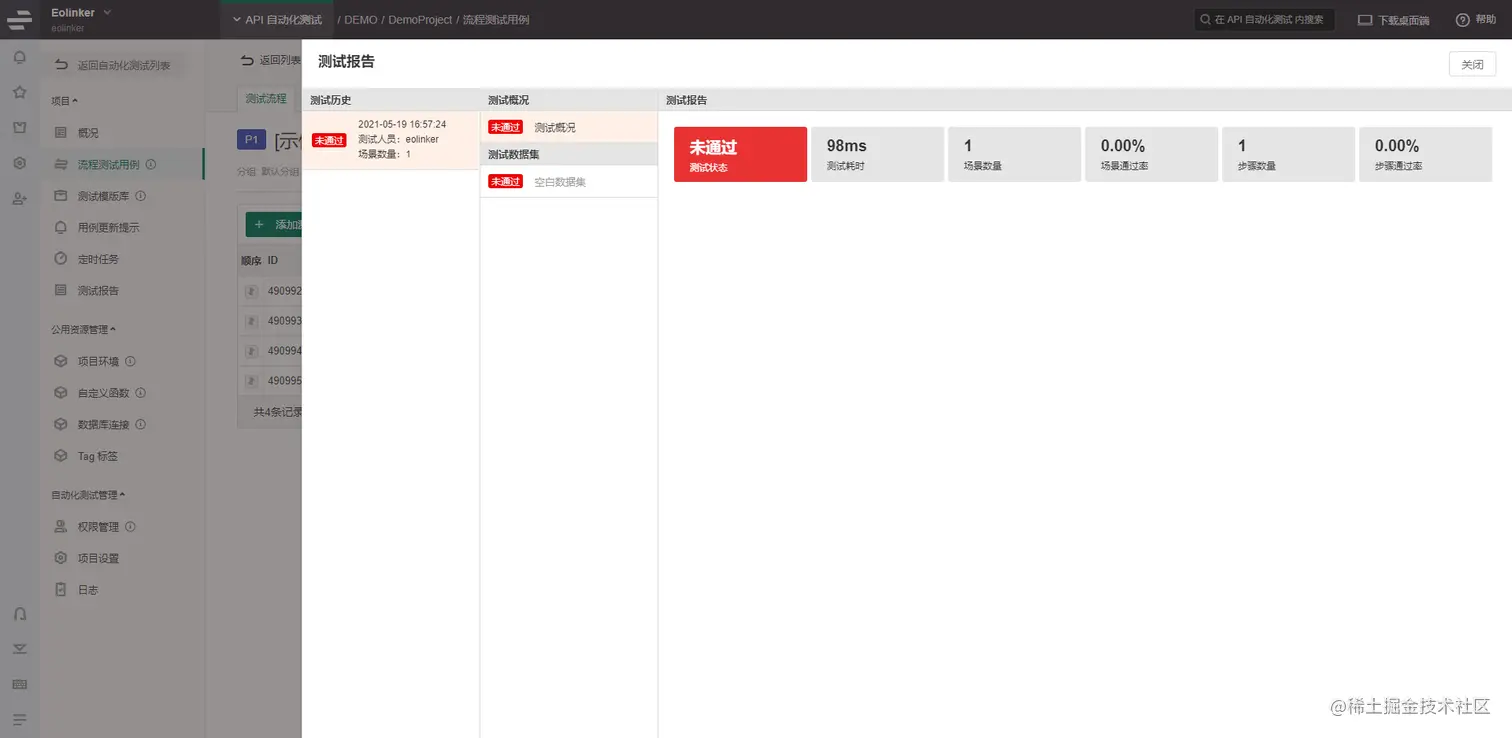Screen dimensions: 1512x738
Task: Click info icon beside 测试模板库
Action: pyautogui.click(x=140, y=196)
